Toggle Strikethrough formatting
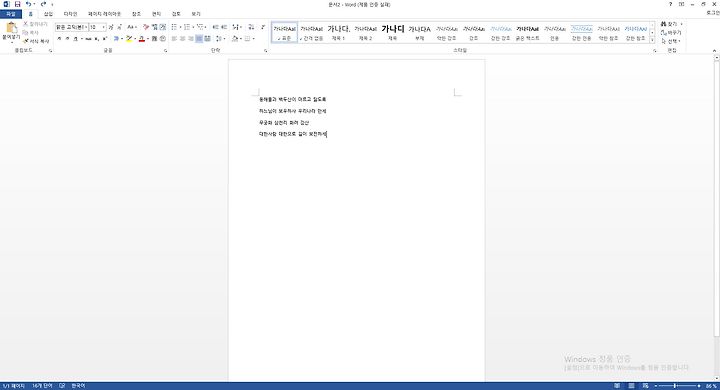This screenshot has height=390, width=720. point(88,39)
